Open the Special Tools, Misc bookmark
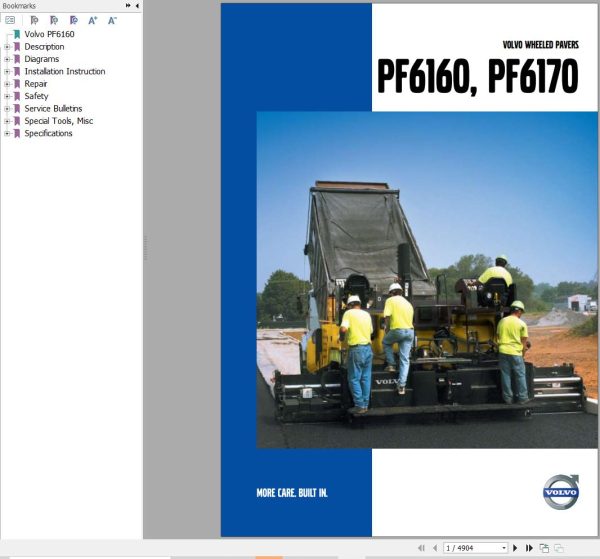The image size is (600, 559). click(x=59, y=121)
